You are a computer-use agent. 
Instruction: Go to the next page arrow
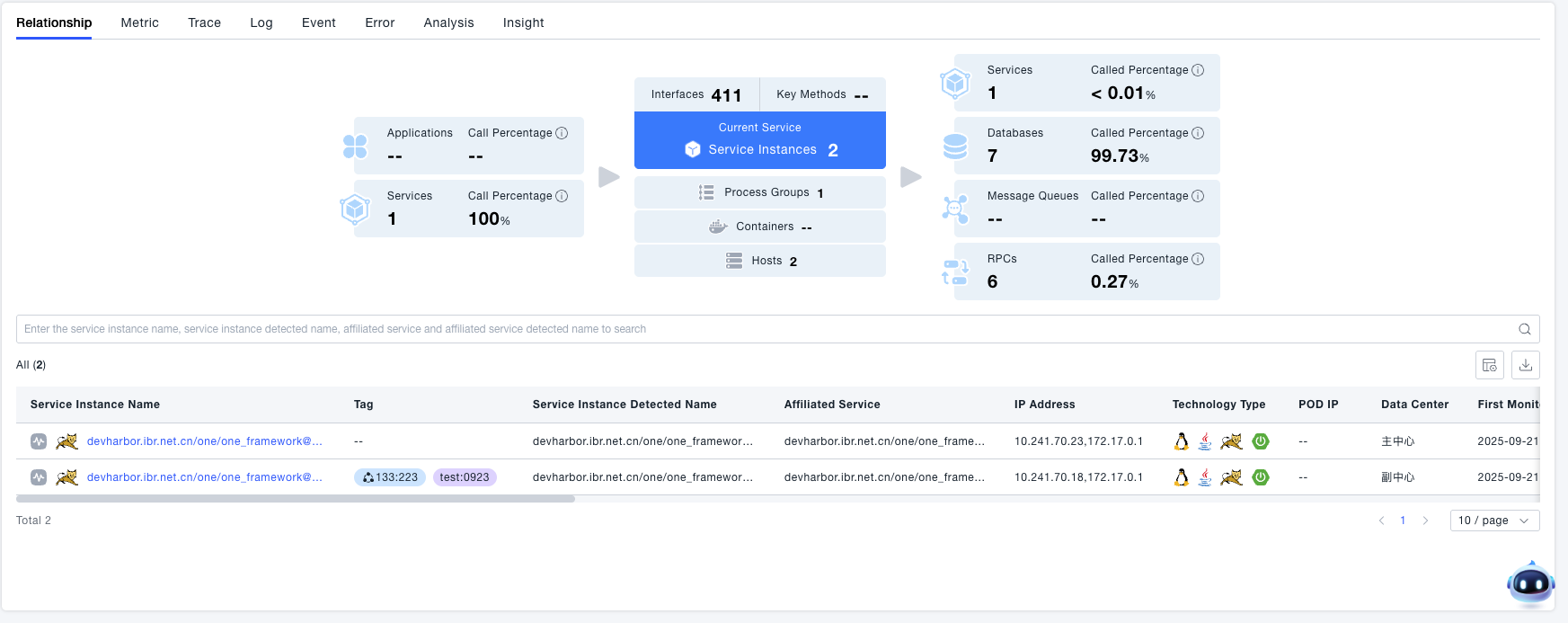[x=1425, y=521]
